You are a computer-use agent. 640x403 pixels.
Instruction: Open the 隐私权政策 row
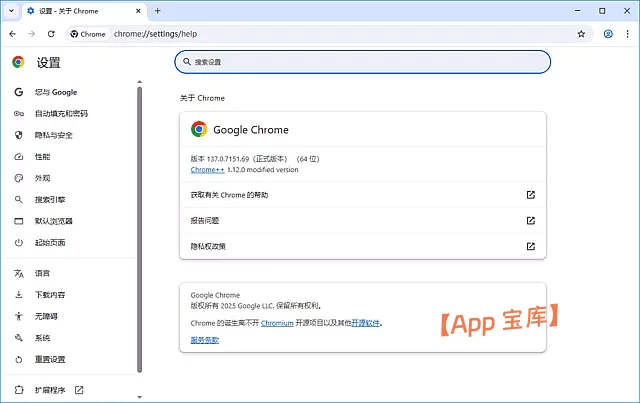pyautogui.click(x=363, y=246)
